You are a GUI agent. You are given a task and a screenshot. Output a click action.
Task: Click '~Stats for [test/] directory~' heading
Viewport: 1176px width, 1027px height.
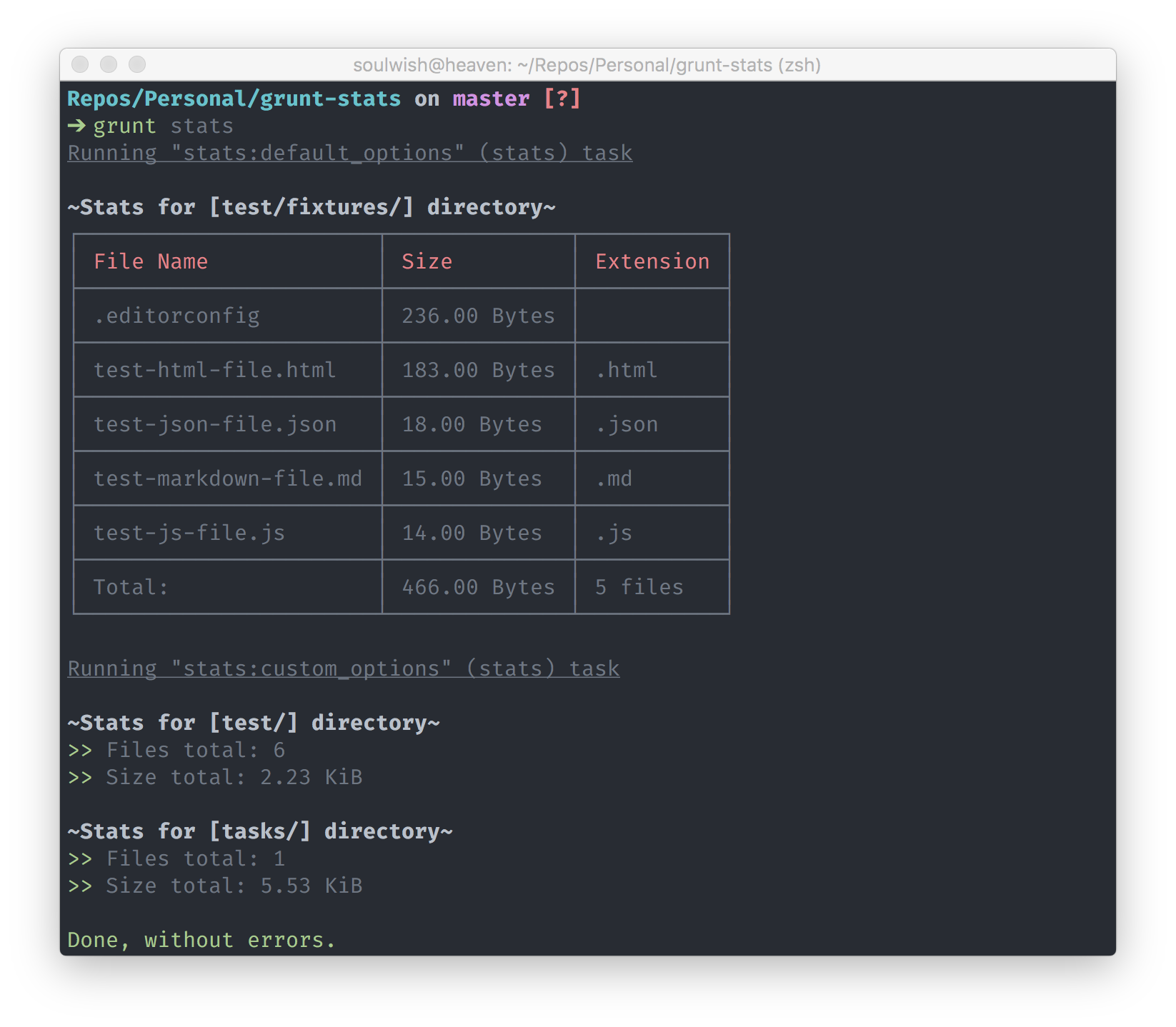click(x=254, y=723)
